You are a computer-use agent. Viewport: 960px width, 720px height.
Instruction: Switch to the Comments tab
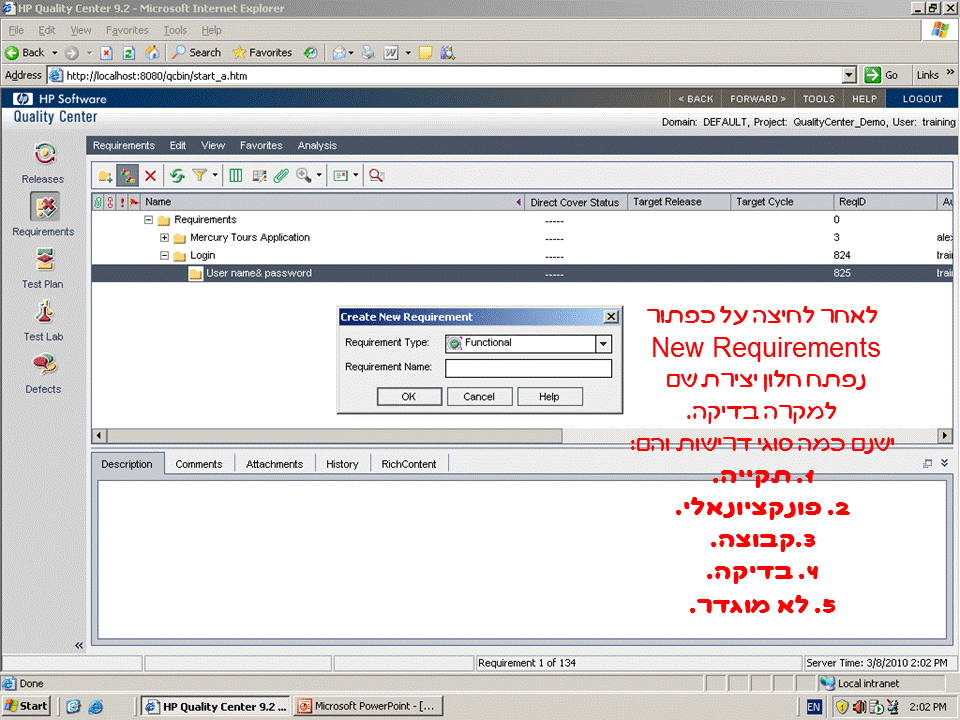(199, 464)
